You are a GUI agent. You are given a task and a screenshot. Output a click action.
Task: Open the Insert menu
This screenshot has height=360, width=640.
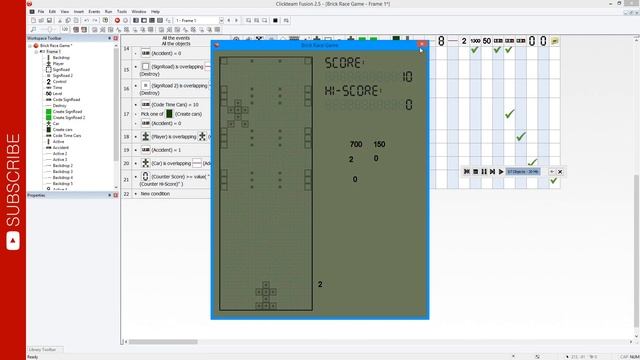pos(78,12)
